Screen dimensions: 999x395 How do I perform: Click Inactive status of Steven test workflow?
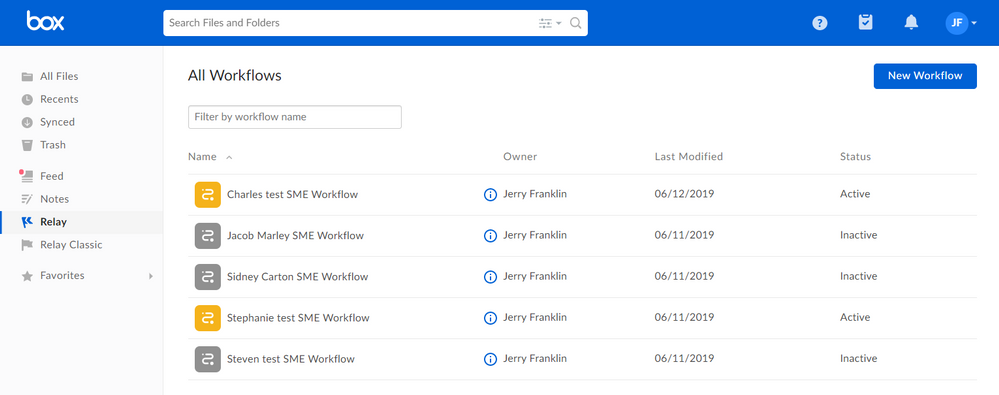tap(858, 359)
